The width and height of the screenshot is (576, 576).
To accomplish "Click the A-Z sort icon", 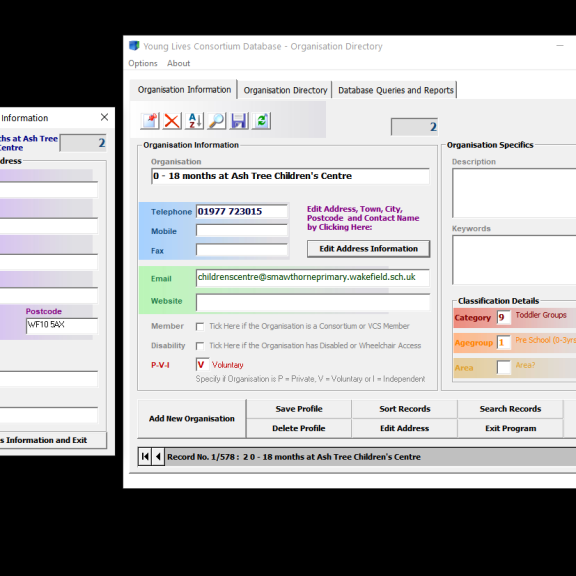I will click(194, 121).
